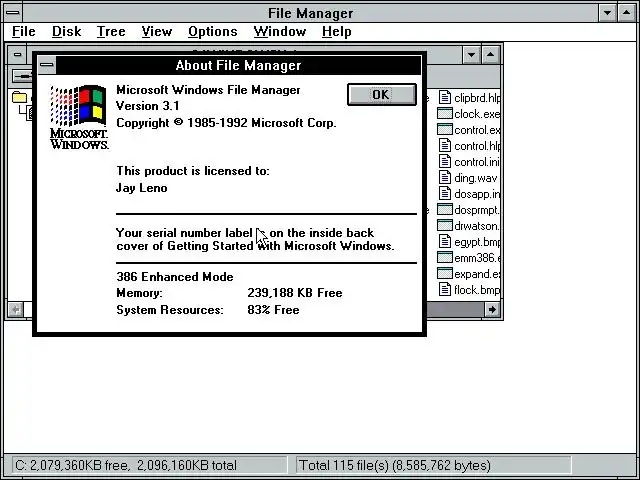Minimize the directory child window

click(471, 54)
